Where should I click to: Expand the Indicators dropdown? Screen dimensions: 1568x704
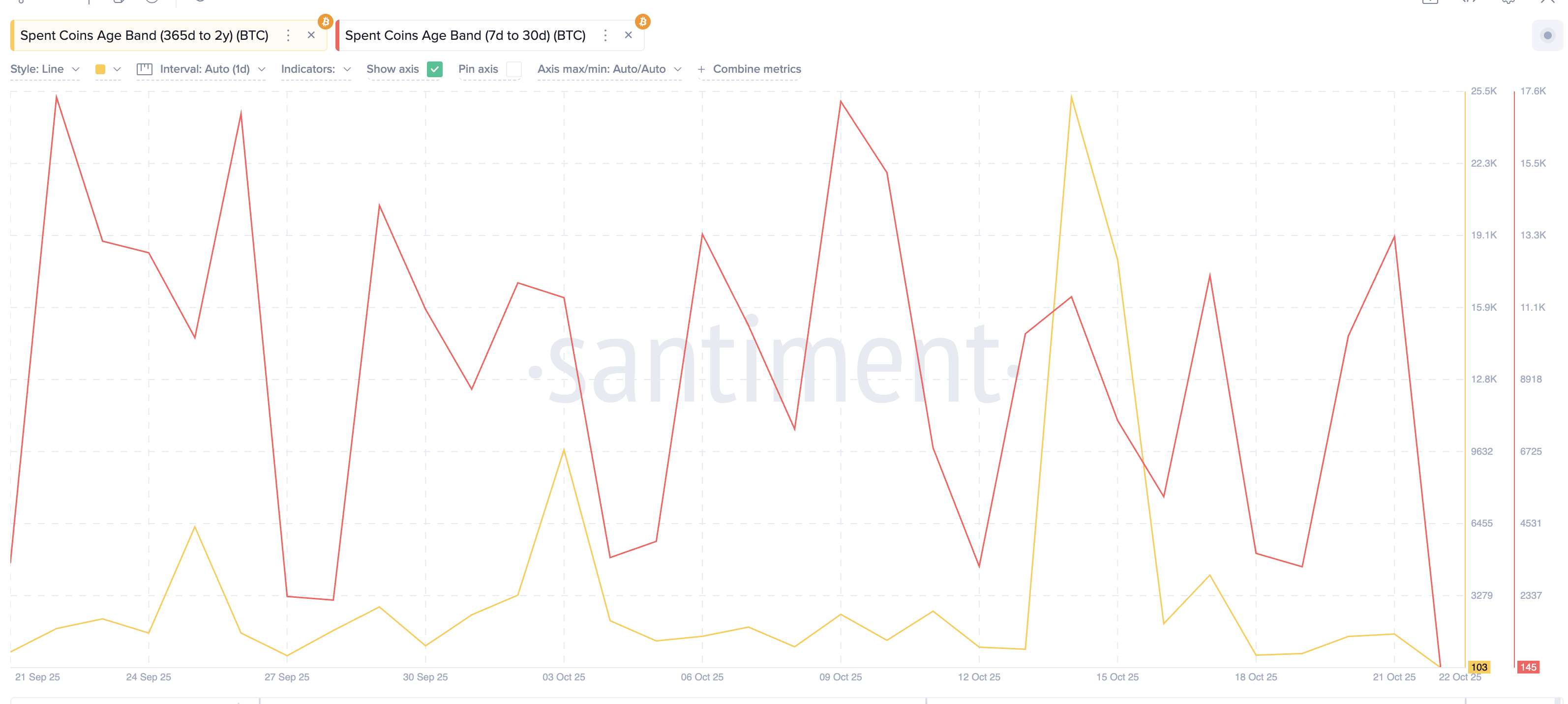point(315,69)
